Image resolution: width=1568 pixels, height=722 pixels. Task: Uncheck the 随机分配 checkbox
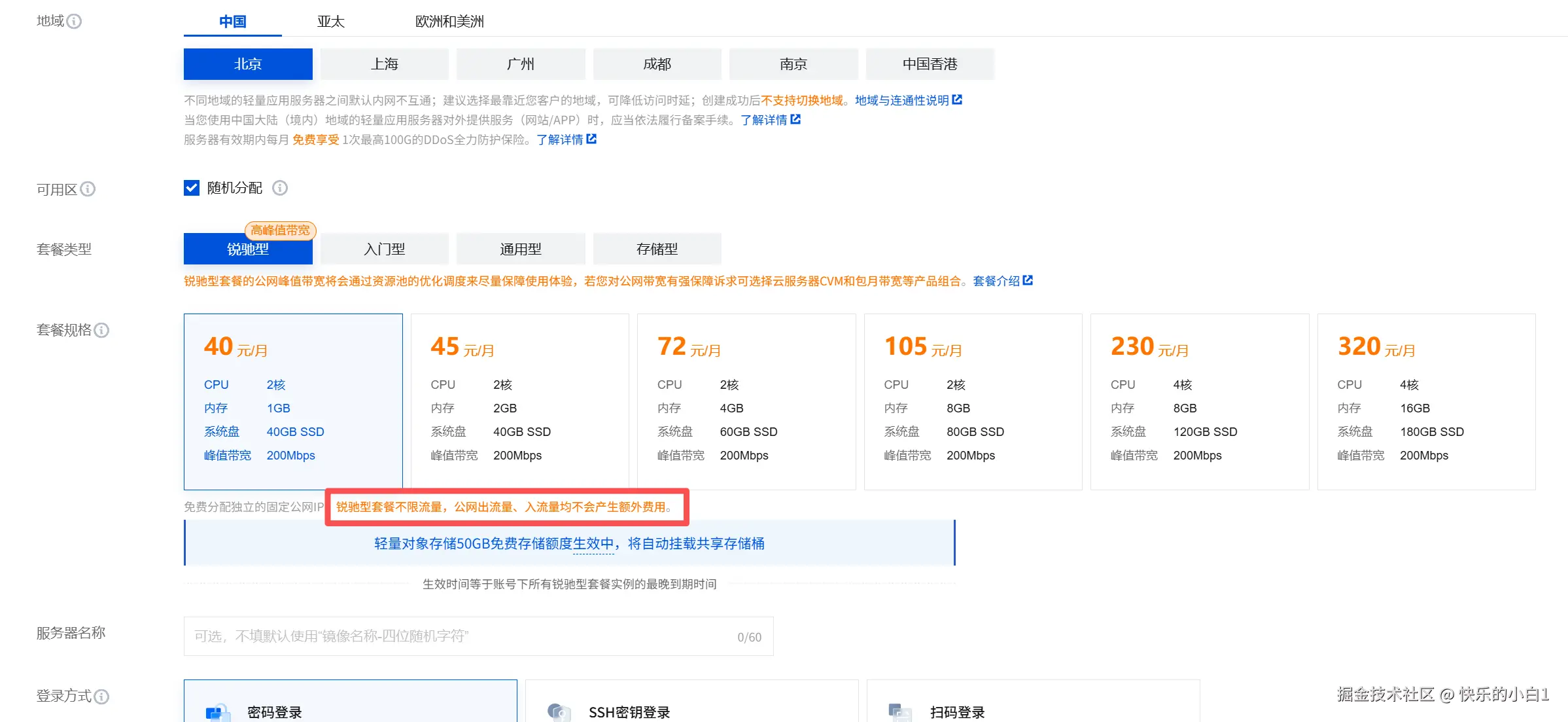[192, 188]
